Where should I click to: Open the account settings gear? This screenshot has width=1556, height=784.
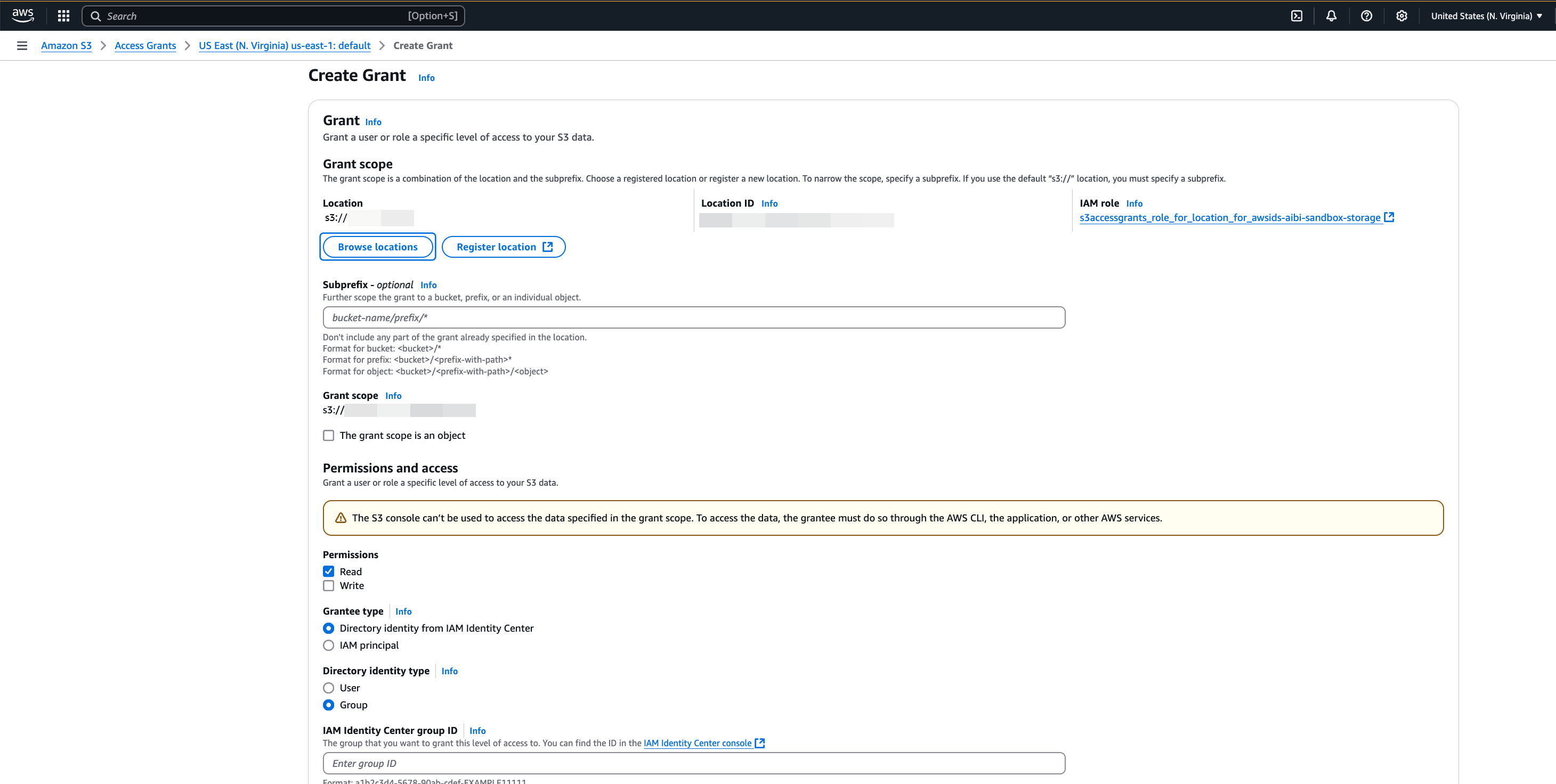coord(1401,15)
